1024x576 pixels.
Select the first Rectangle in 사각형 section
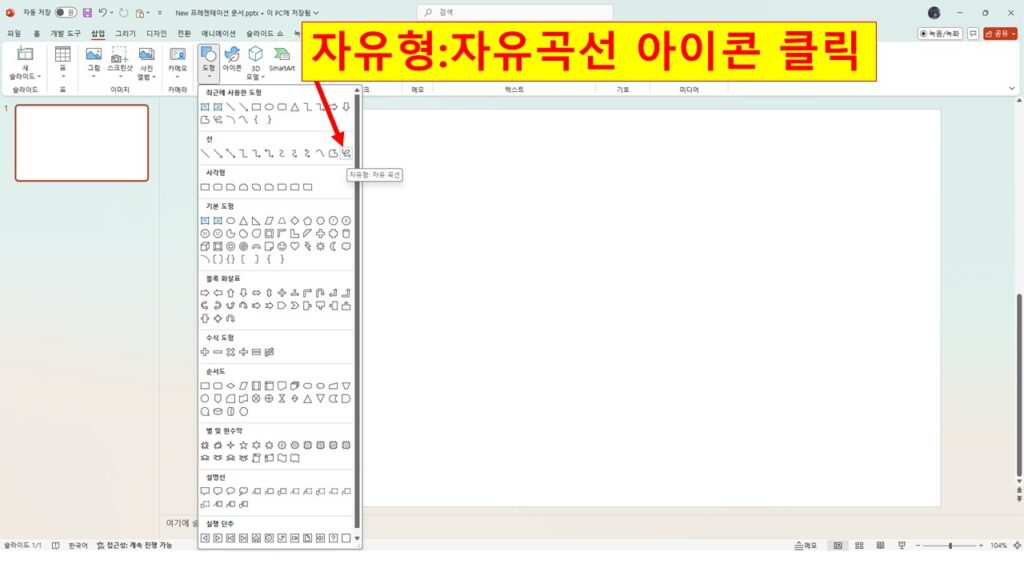pos(205,187)
